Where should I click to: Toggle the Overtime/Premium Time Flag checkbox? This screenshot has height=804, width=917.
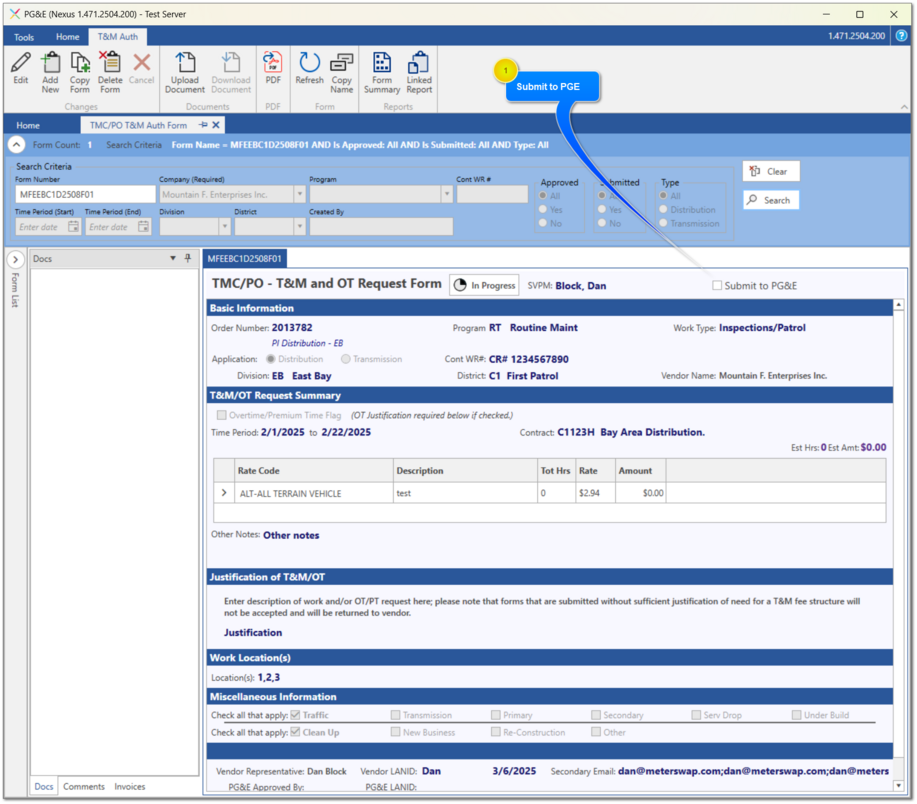pos(221,415)
